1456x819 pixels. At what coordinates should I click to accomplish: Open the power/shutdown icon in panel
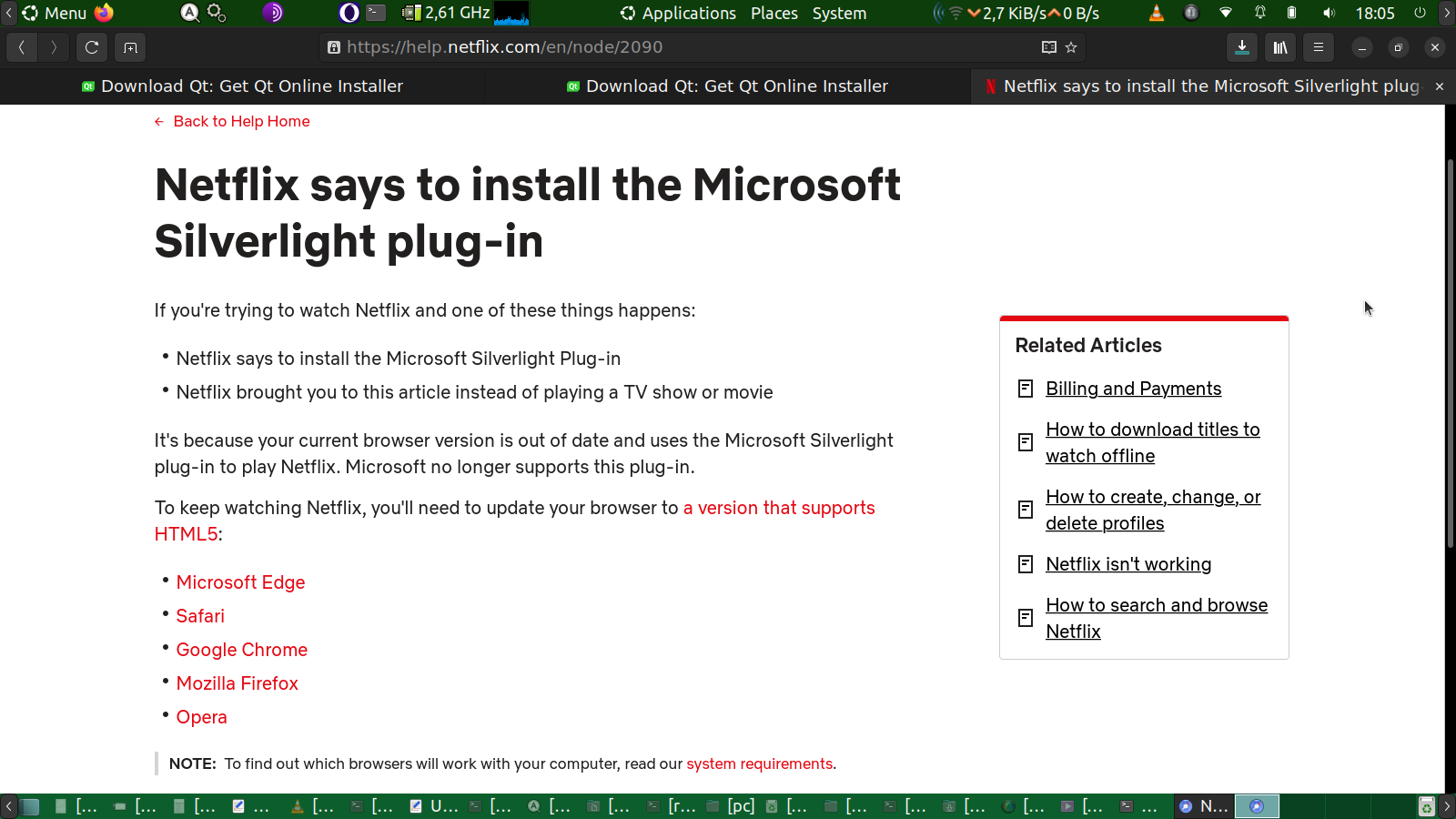point(1420,13)
